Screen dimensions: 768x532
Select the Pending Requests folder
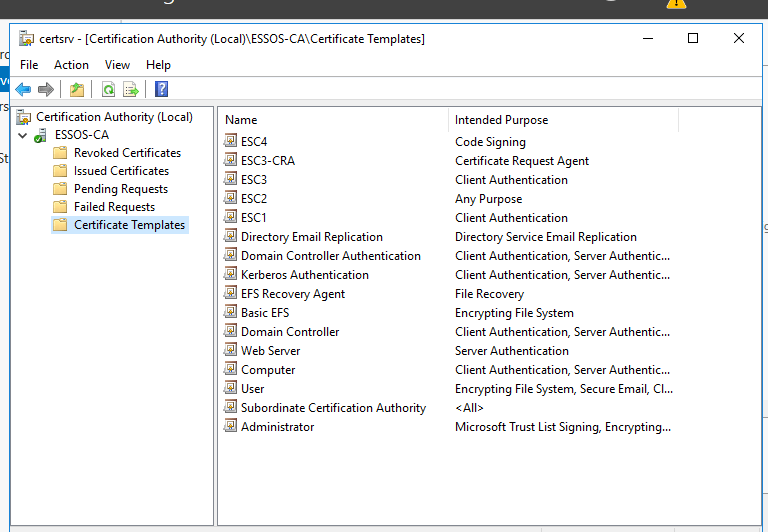coord(120,189)
